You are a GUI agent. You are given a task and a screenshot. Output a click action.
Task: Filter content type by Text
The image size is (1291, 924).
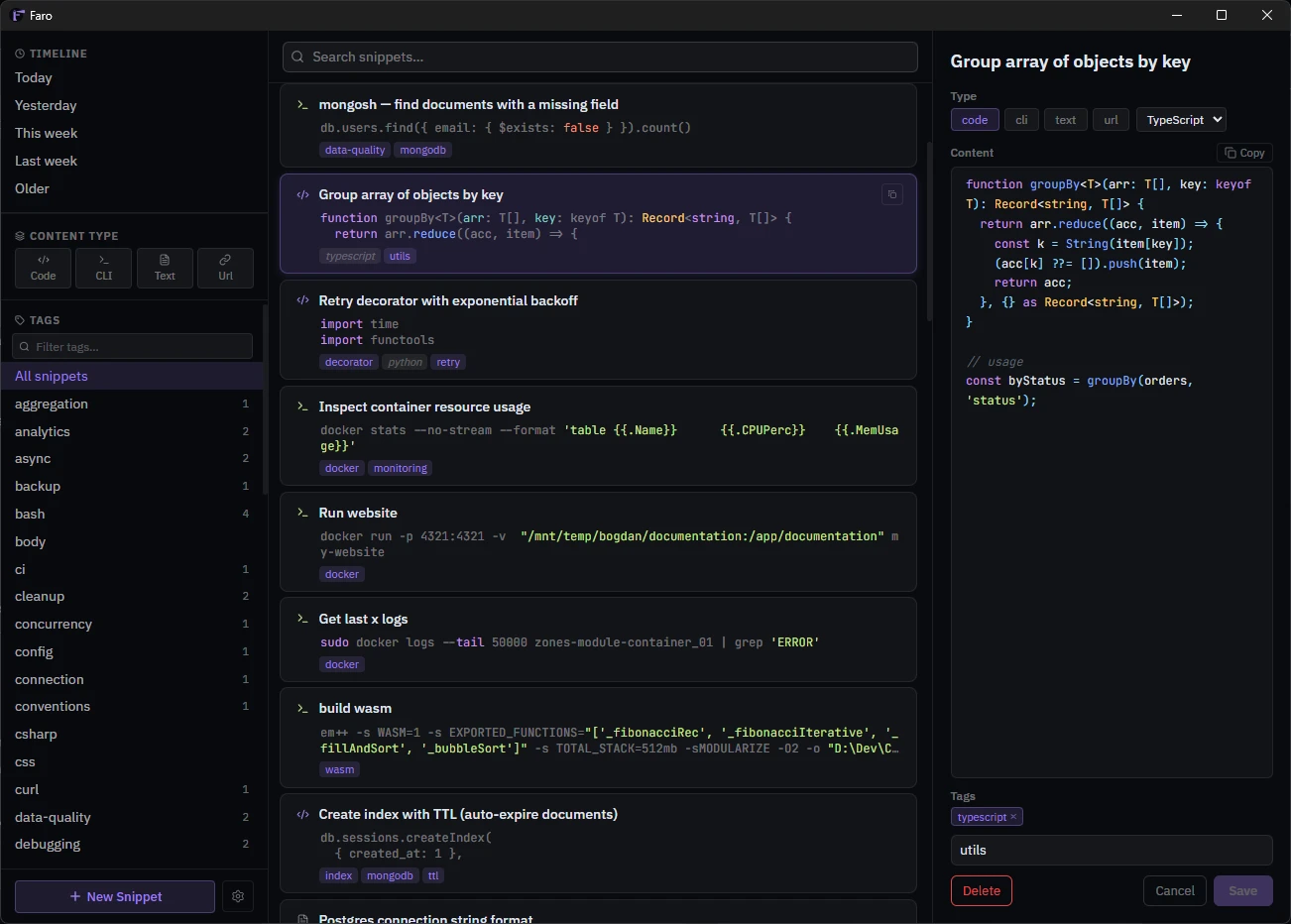165,268
